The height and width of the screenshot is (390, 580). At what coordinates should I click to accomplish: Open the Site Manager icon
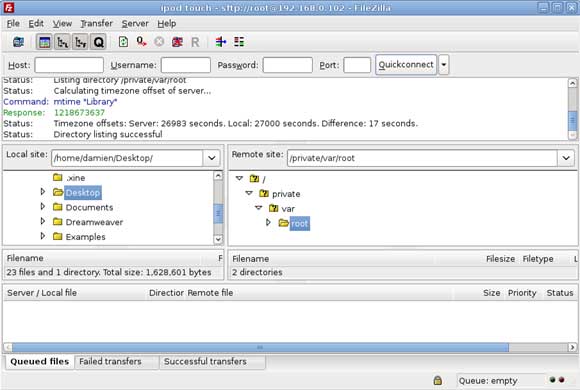click(x=18, y=42)
